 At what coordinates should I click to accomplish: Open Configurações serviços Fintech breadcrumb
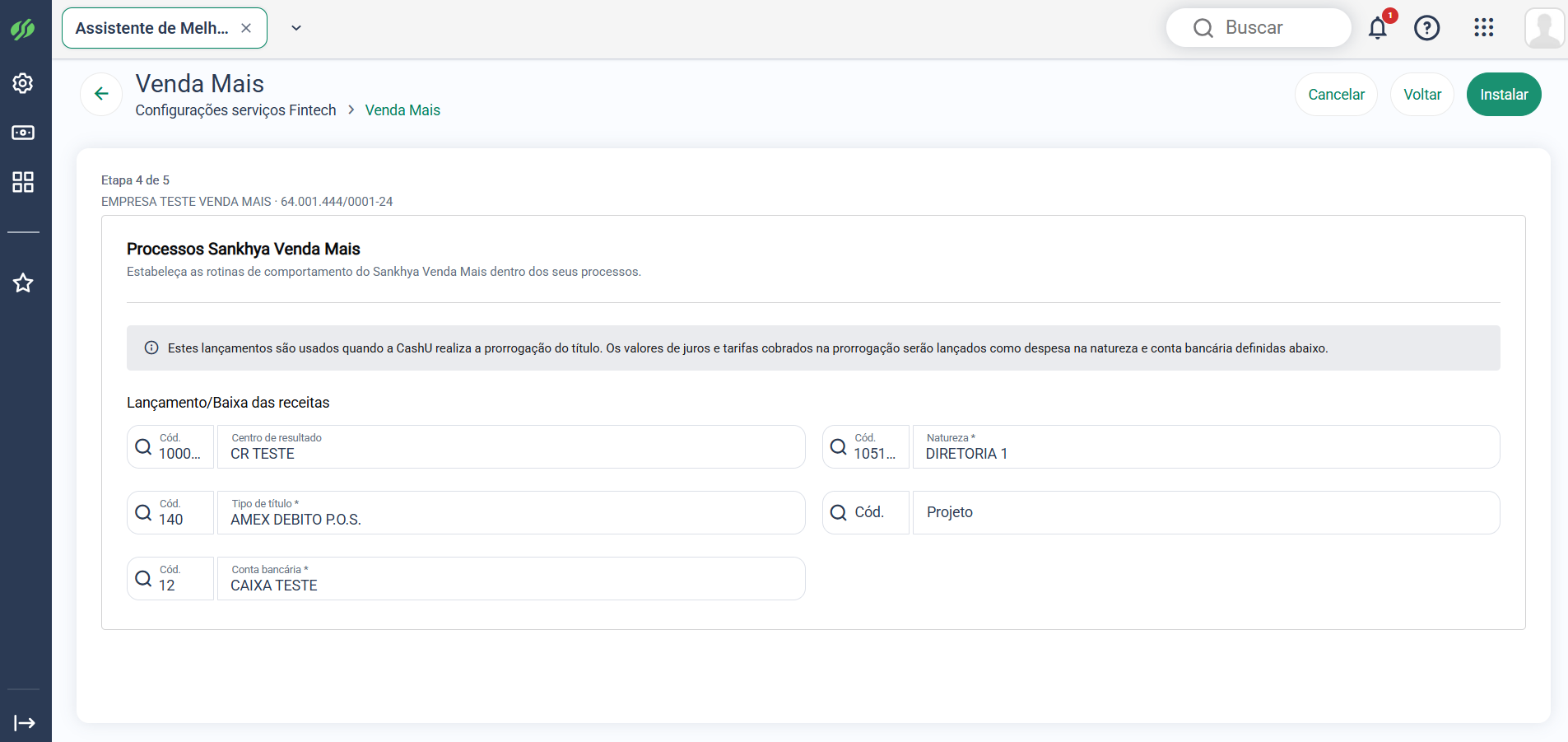[x=235, y=110]
